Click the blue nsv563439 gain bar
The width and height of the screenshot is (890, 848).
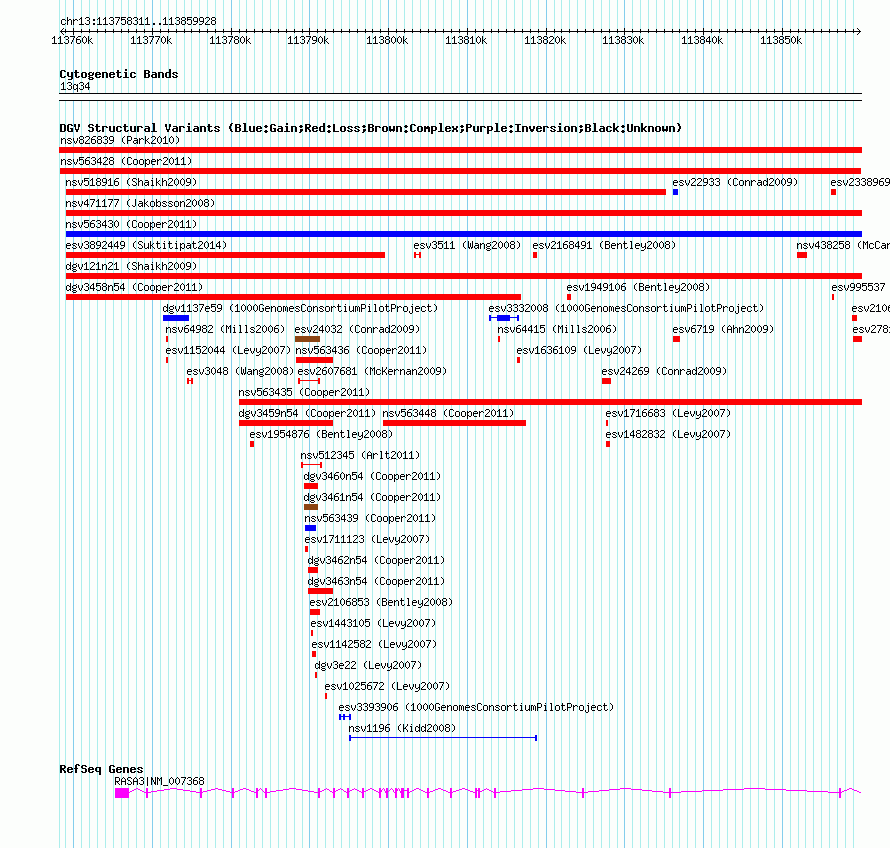click(x=310, y=528)
